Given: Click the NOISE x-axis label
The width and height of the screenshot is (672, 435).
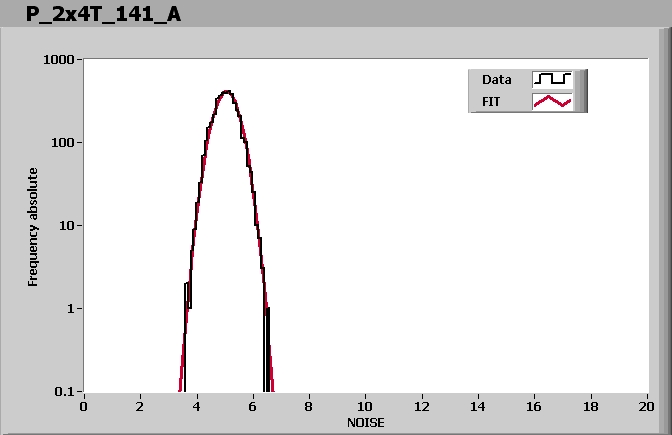Looking at the screenshot, I should [x=365, y=422].
